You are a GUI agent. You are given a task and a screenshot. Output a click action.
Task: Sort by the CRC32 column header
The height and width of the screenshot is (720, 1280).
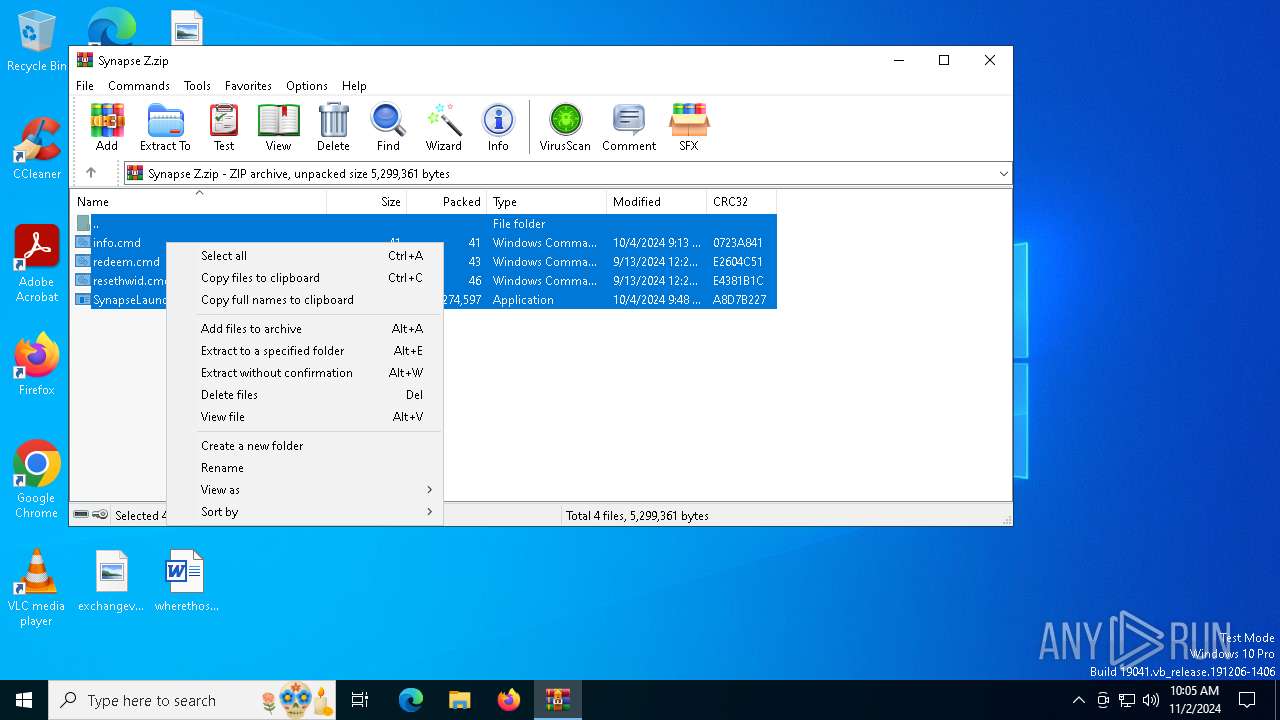coord(741,202)
